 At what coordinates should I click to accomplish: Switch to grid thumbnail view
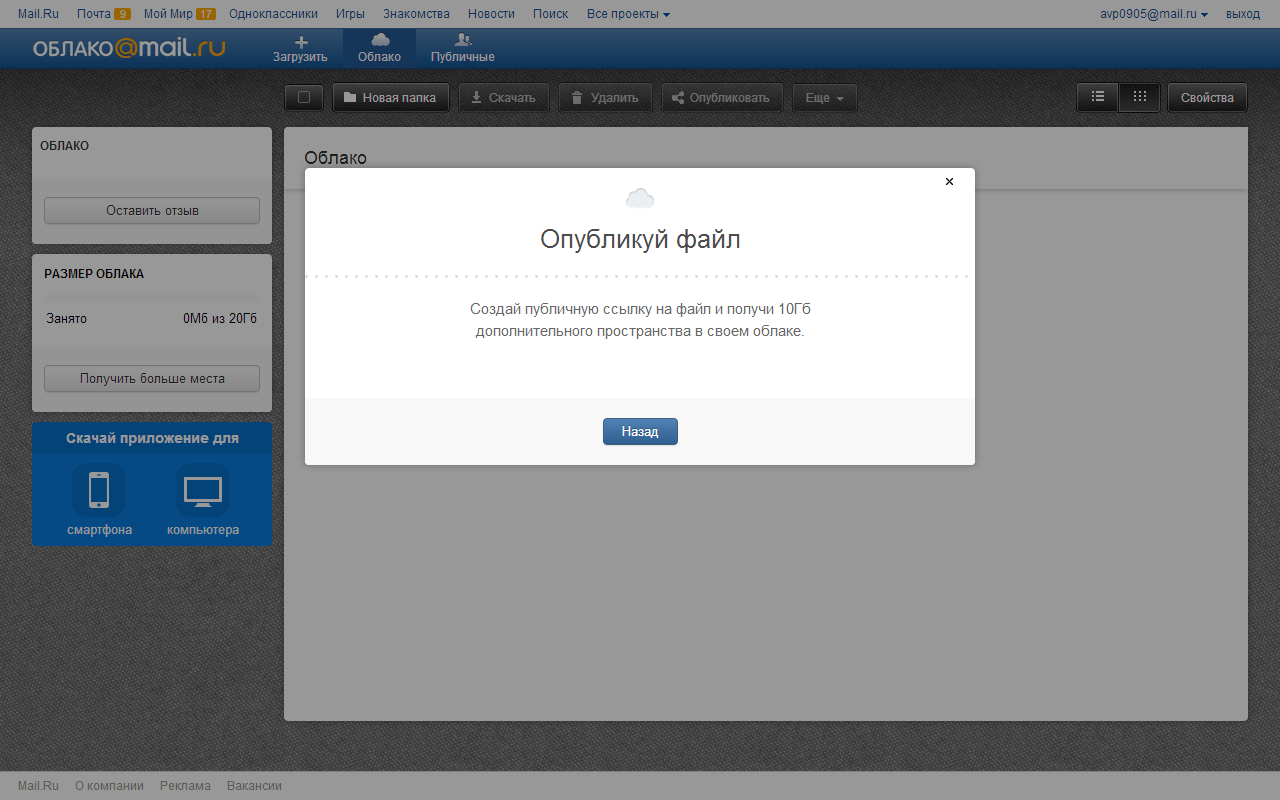pos(1139,97)
